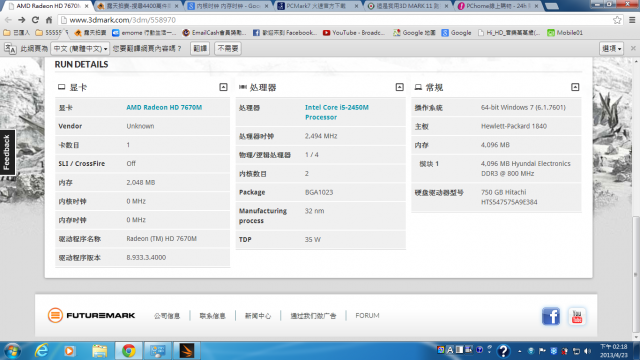Click the '8.933.3.4000' driver version
Image resolution: width=640 pixels, height=360 pixels.
pos(146,258)
